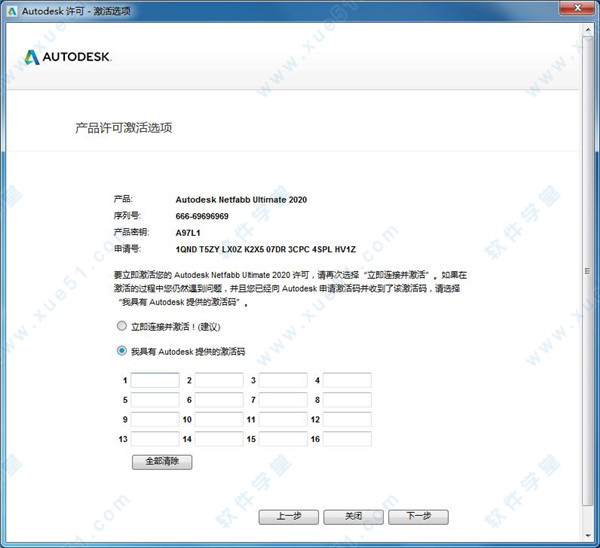The height and width of the screenshot is (548, 600).
Task: Close the Autodesk license window
Action: (x=578, y=8)
